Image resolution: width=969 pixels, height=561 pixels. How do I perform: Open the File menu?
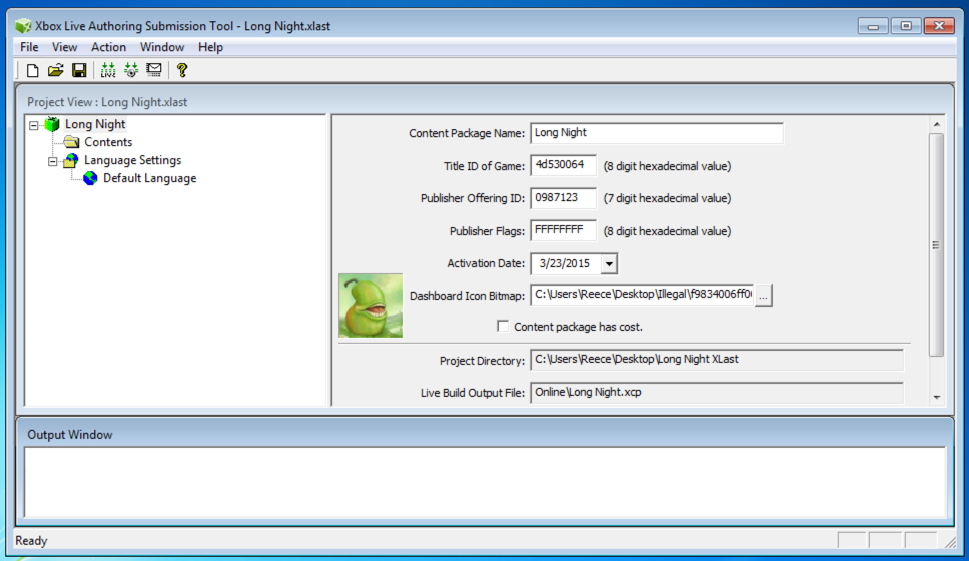pos(29,47)
